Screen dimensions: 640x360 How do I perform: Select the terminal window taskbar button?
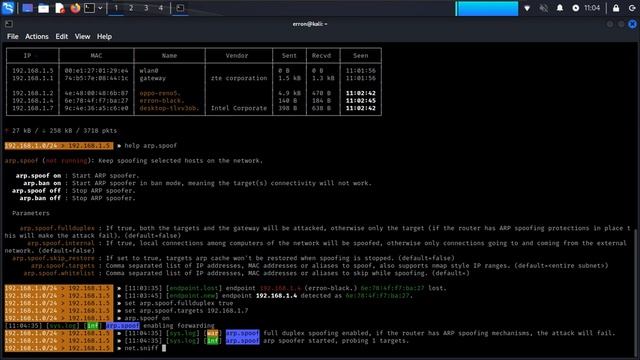180,8
